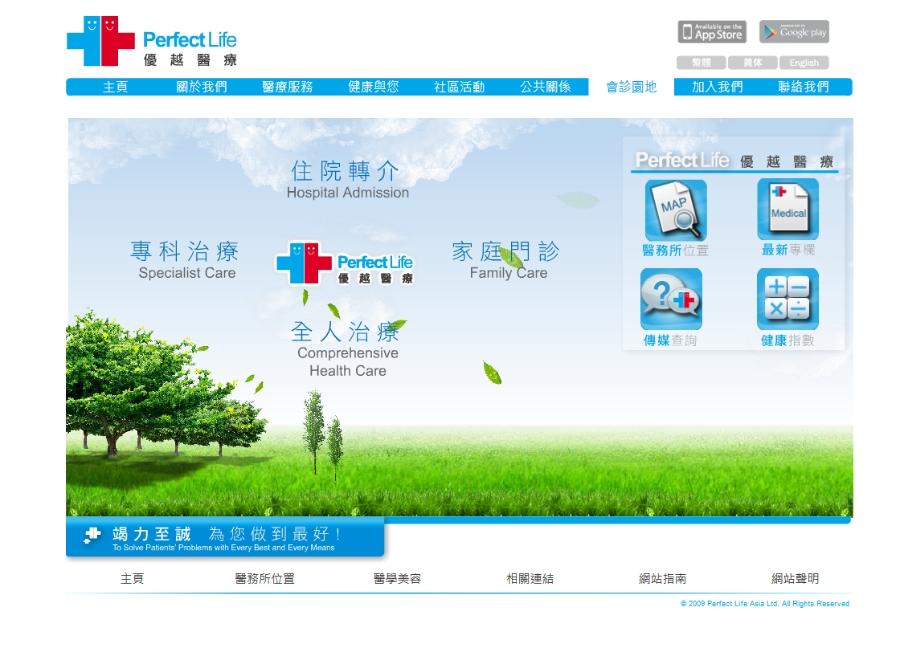Click the 健康指數 label in side panel
The height and width of the screenshot is (652, 900).
point(788,340)
